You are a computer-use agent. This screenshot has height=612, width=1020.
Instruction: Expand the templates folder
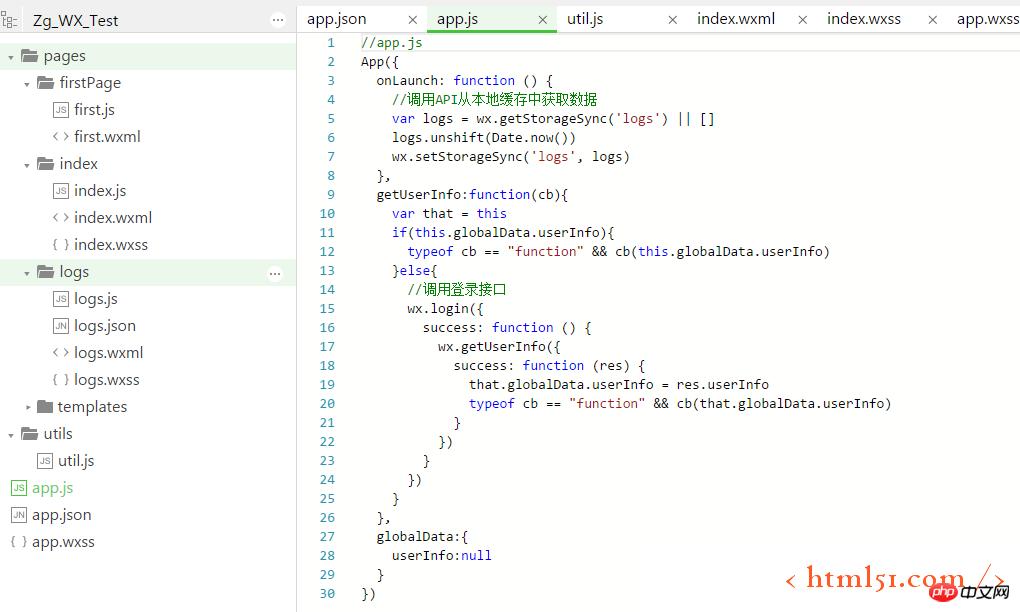click(28, 407)
